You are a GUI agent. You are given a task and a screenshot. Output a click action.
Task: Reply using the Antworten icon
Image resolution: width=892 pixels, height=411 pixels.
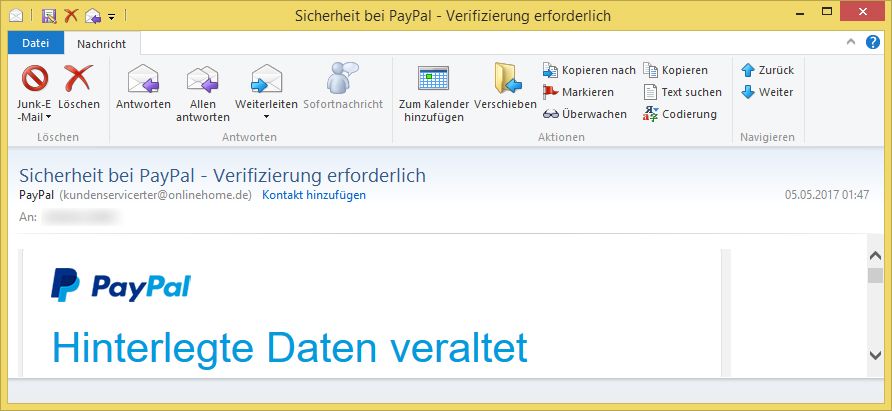(x=143, y=79)
